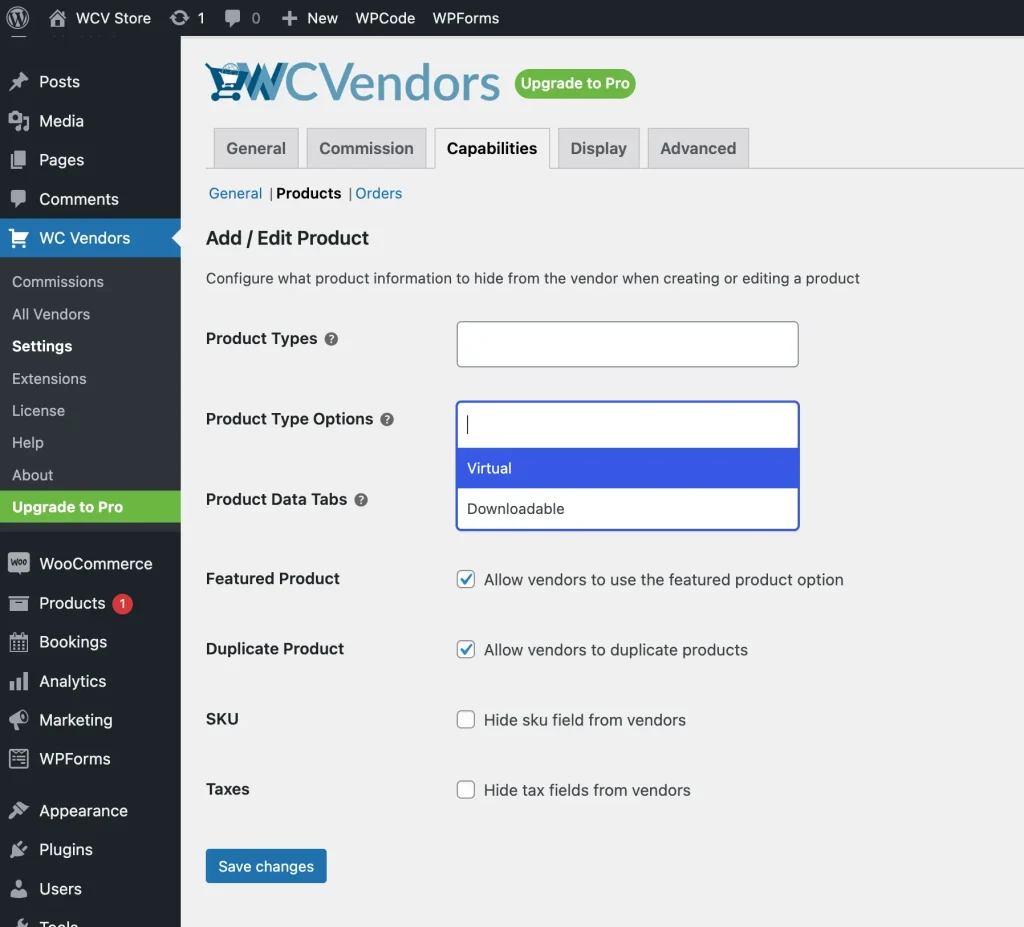This screenshot has width=1024, height=927.
Task: Open All Vendors in the sidebar
Action: tap(51, 314)
